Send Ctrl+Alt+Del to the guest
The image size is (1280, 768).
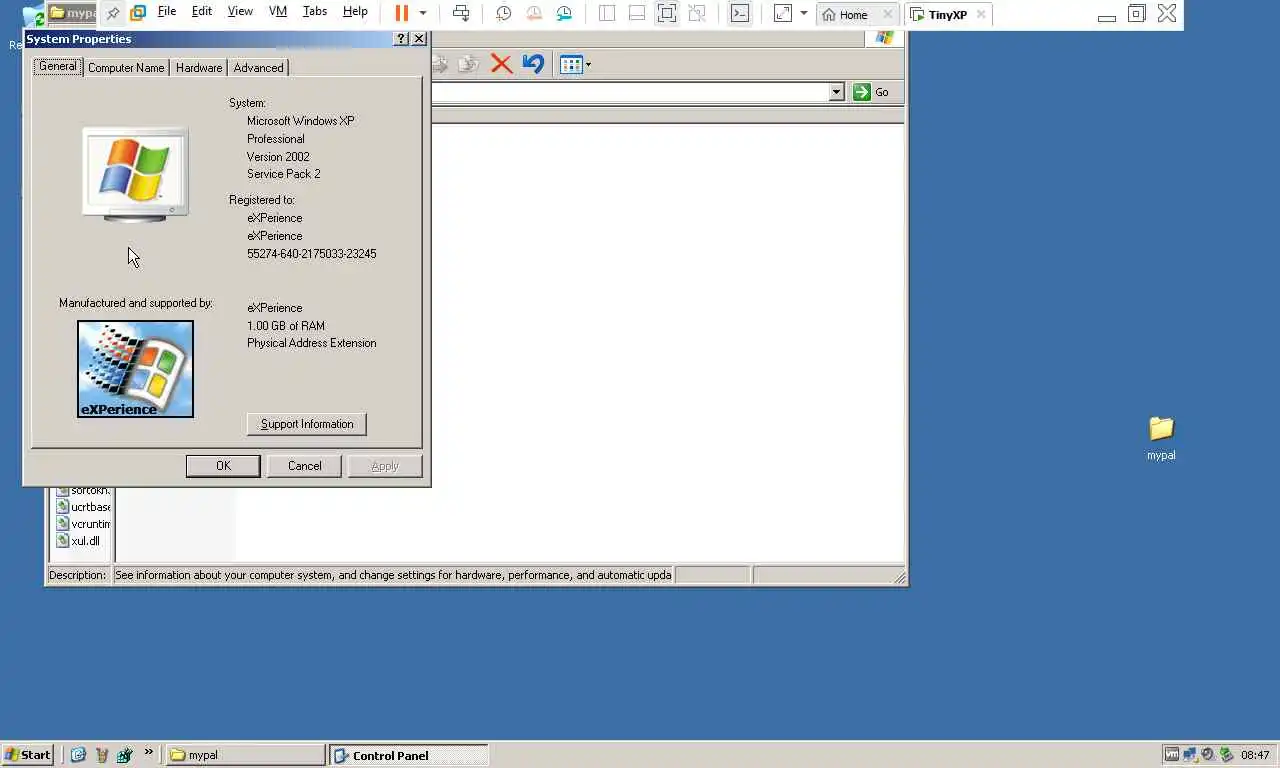461,13
